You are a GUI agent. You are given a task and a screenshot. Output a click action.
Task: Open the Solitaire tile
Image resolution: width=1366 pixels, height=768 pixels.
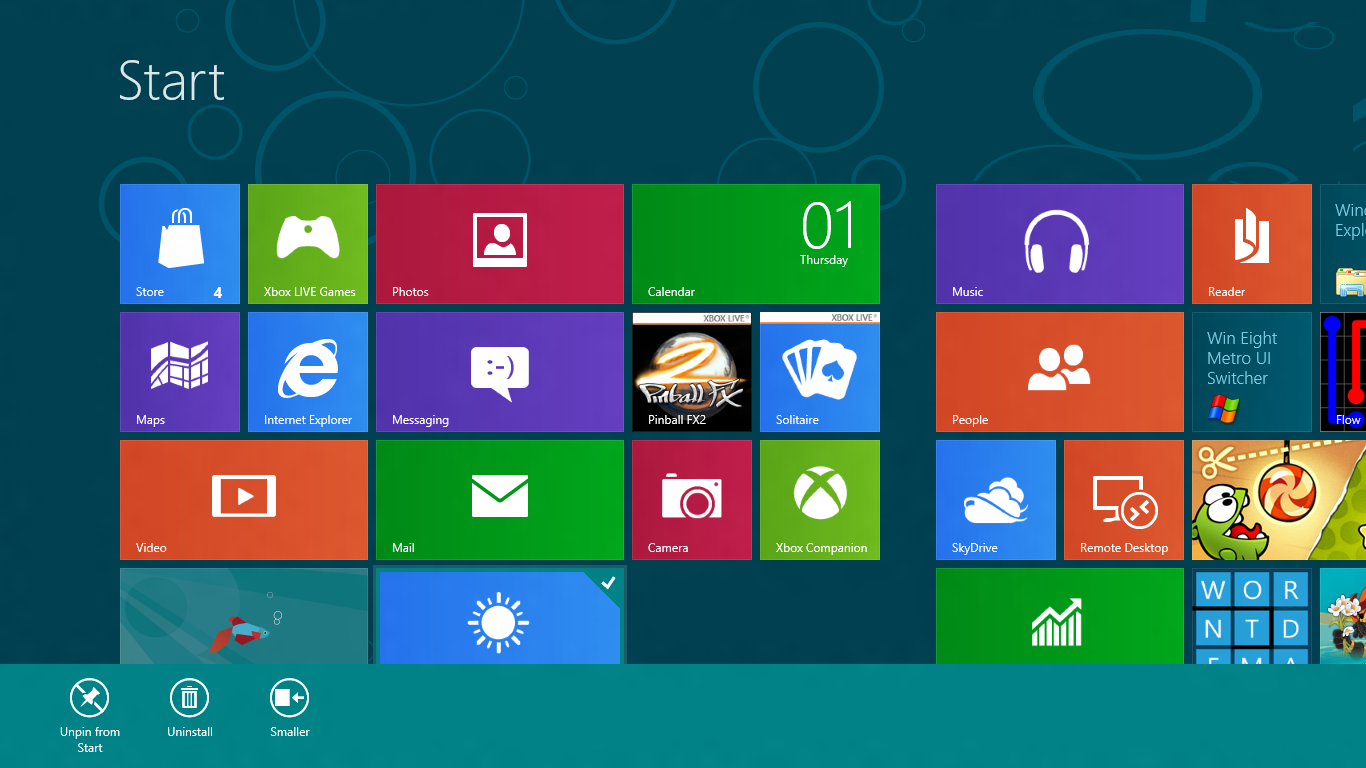click(x=820, y=372)
